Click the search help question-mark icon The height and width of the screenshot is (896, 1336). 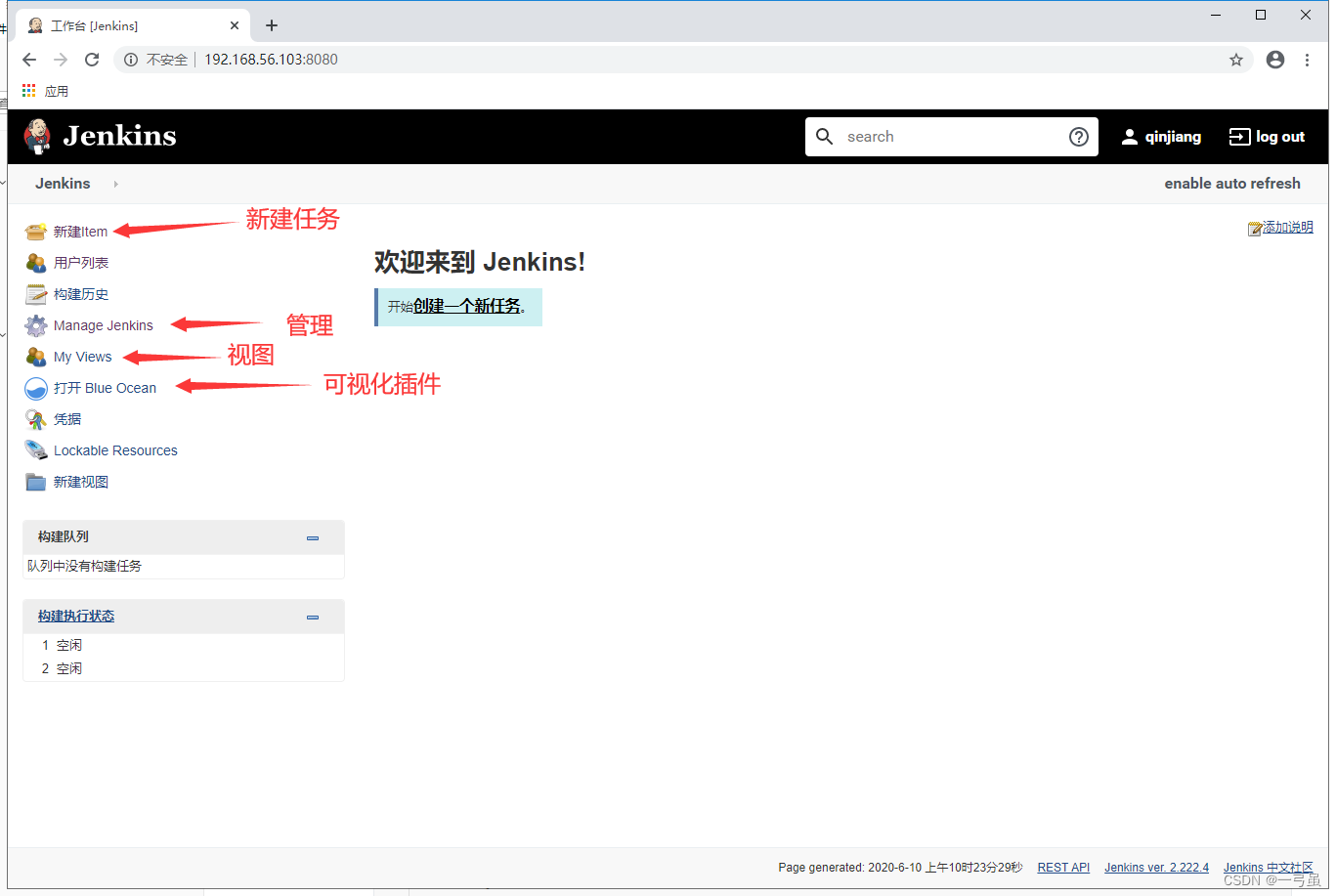click(1079, 137)
